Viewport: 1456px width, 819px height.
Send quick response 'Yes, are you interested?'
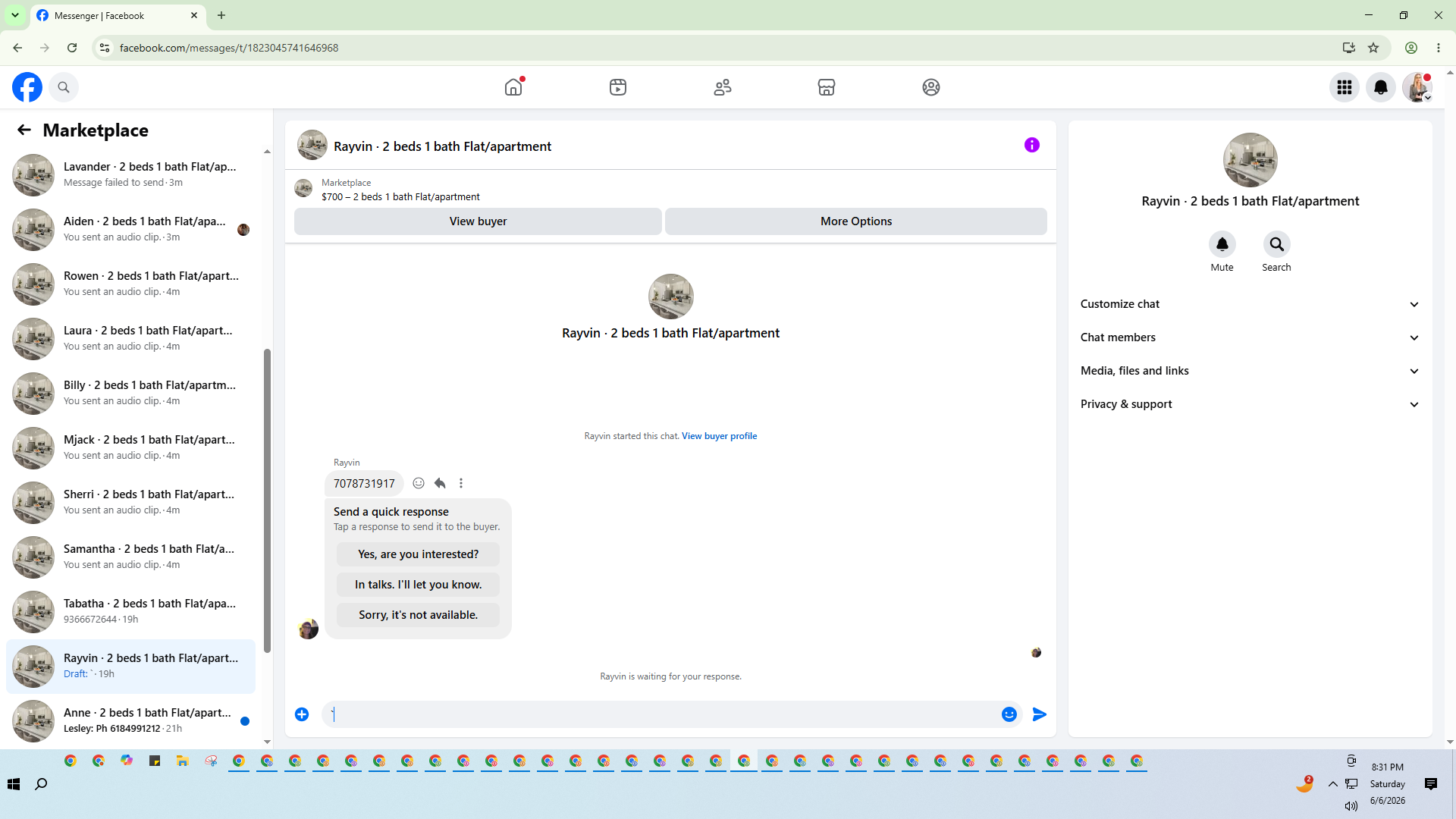click(x=418, y=554)
